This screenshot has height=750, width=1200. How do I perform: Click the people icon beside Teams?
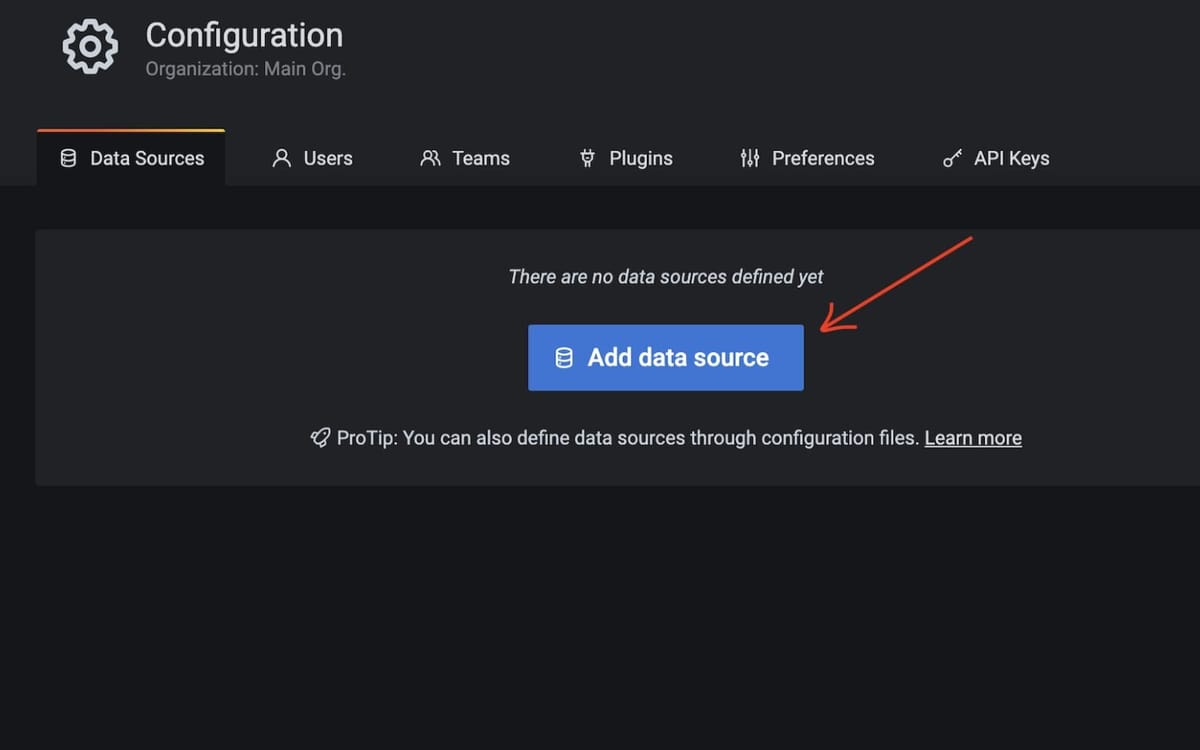click(x=430, y=158)
